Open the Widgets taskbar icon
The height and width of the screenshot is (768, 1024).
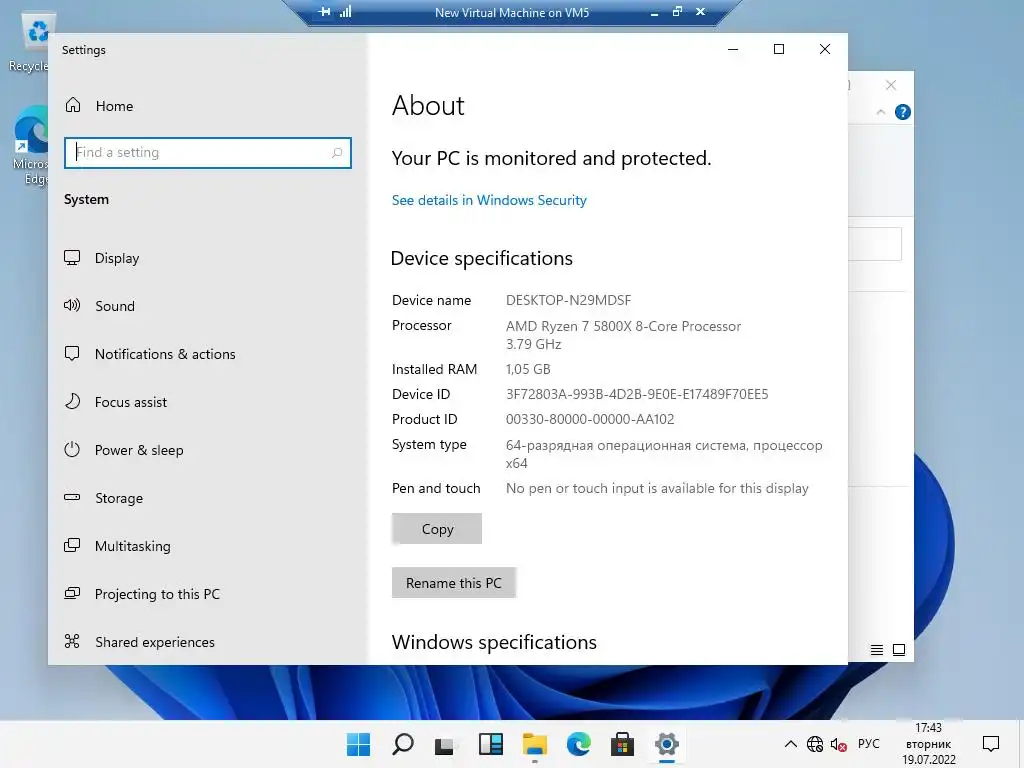coord(490,744)
